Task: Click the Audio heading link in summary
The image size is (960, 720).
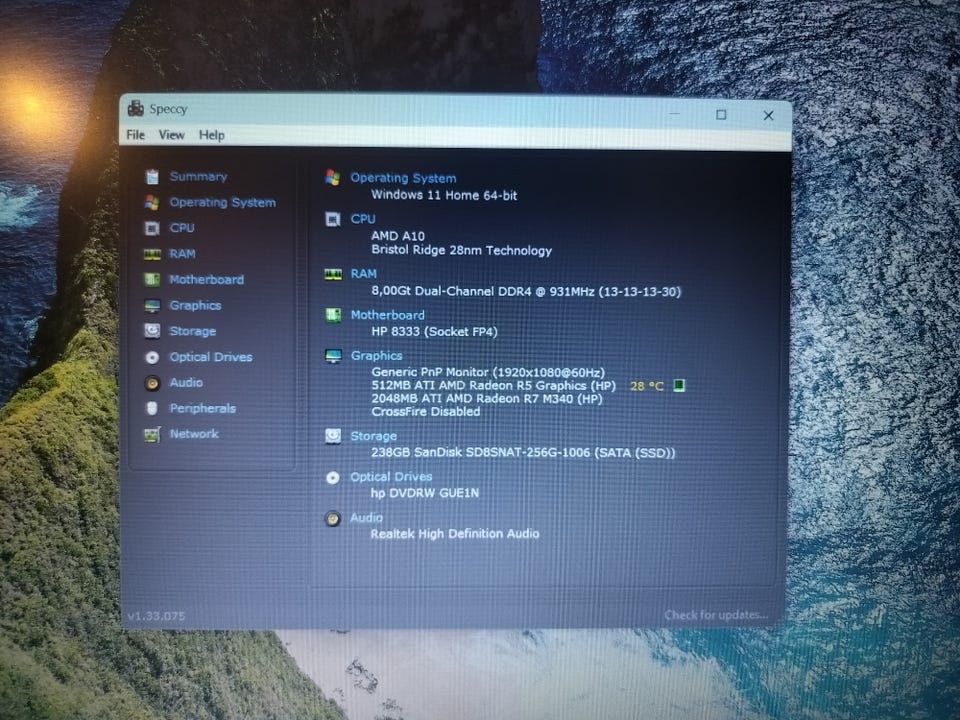Action: click(x=366, y=518)
